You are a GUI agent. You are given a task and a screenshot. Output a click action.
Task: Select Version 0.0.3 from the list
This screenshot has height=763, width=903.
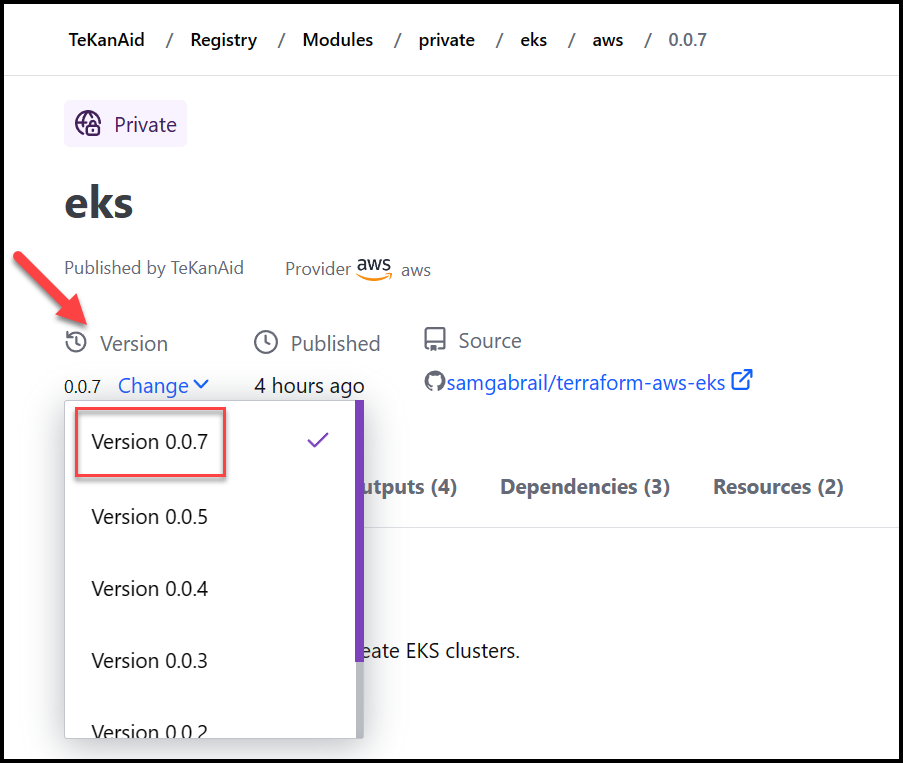(x=149, y=661)
